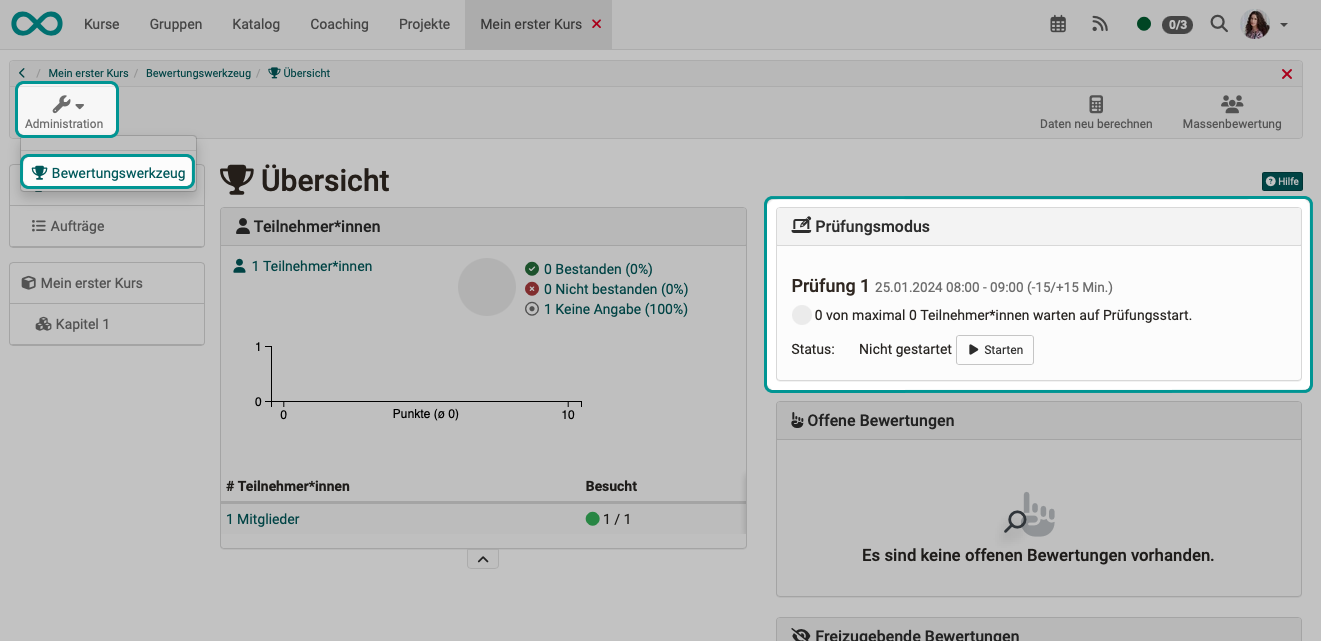Select Bewertungswerkzeug from the Administration menu
Screen dimensions: 1321x641
[x=106, y=171]
